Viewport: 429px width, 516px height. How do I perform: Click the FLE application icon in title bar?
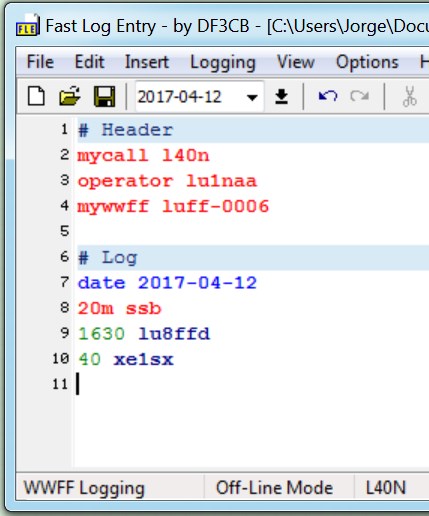[x=28, y=25]
